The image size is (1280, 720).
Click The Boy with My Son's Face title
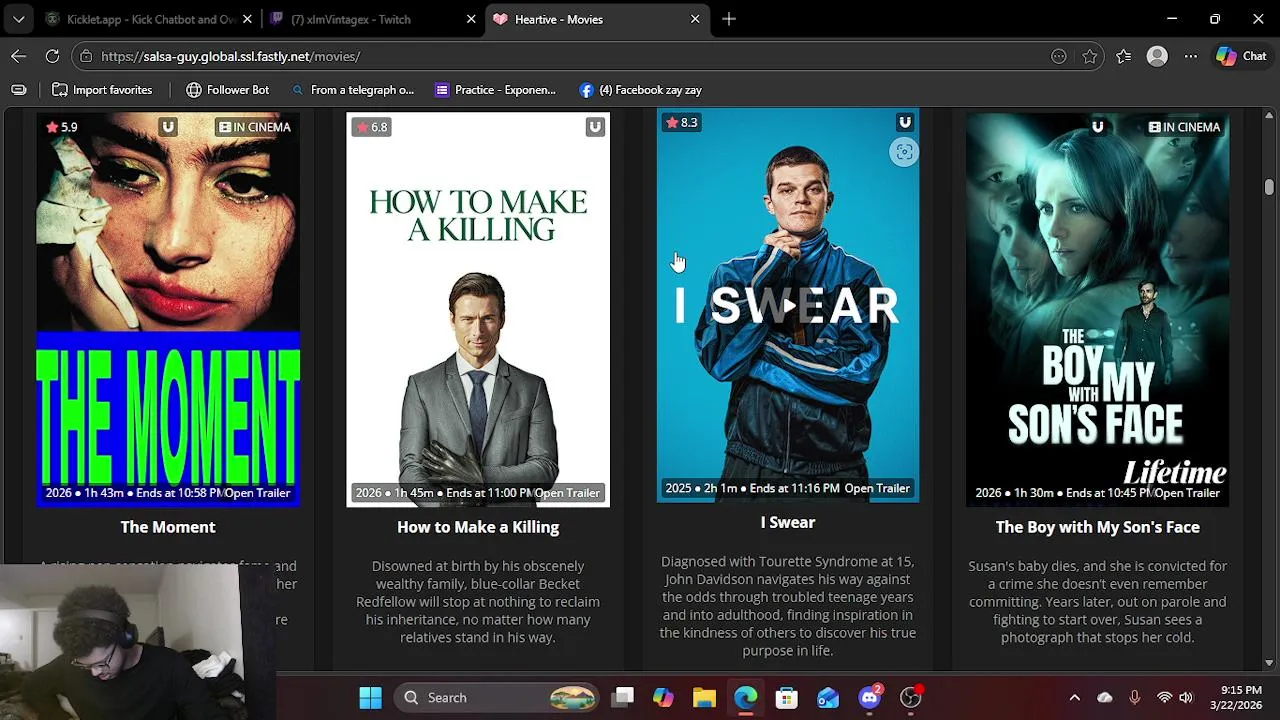point(1098,527)
